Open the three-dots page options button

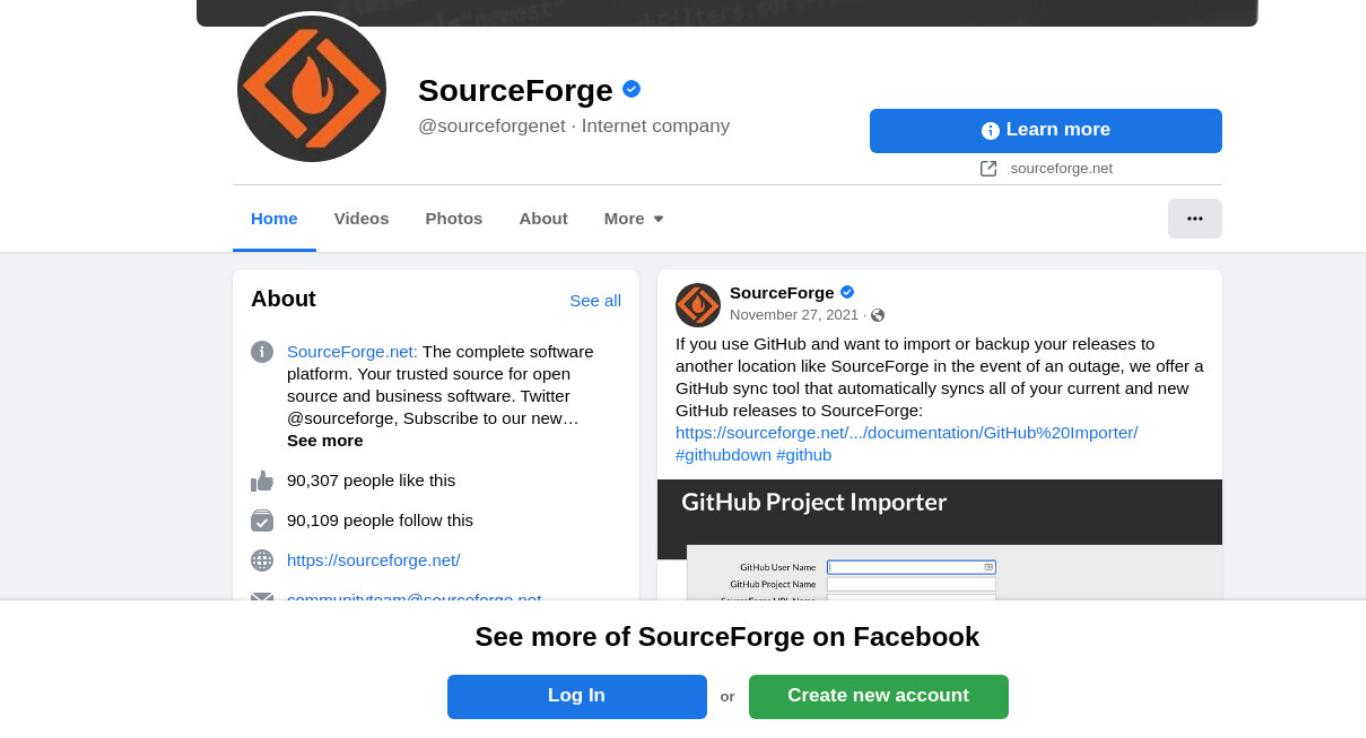tap(1195, 218)
